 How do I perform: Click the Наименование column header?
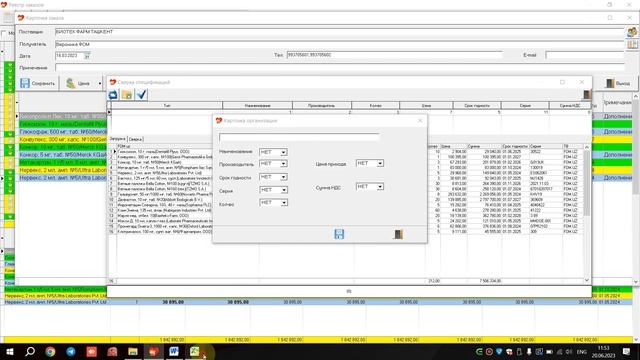click(258, 105)
